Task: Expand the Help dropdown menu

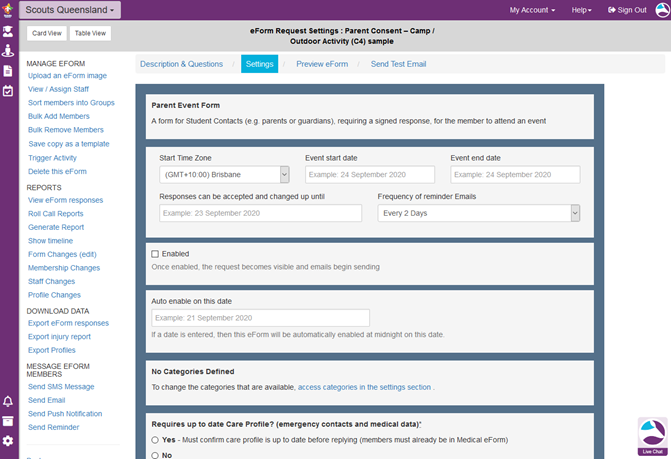Action: click(582, 10)
